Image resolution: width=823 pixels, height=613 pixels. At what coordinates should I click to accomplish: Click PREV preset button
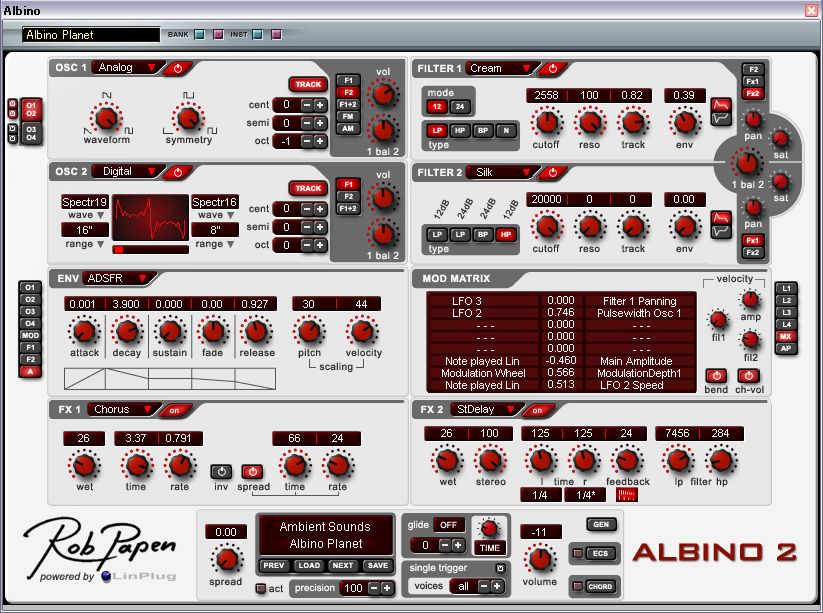click(x=273, y=565)
